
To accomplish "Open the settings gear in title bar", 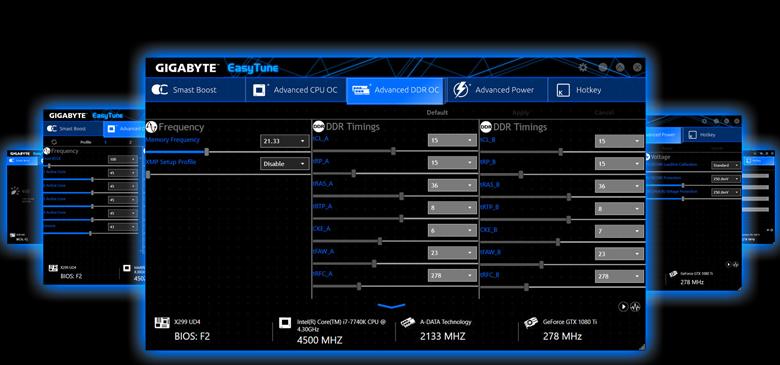I will tap(583, 68).
